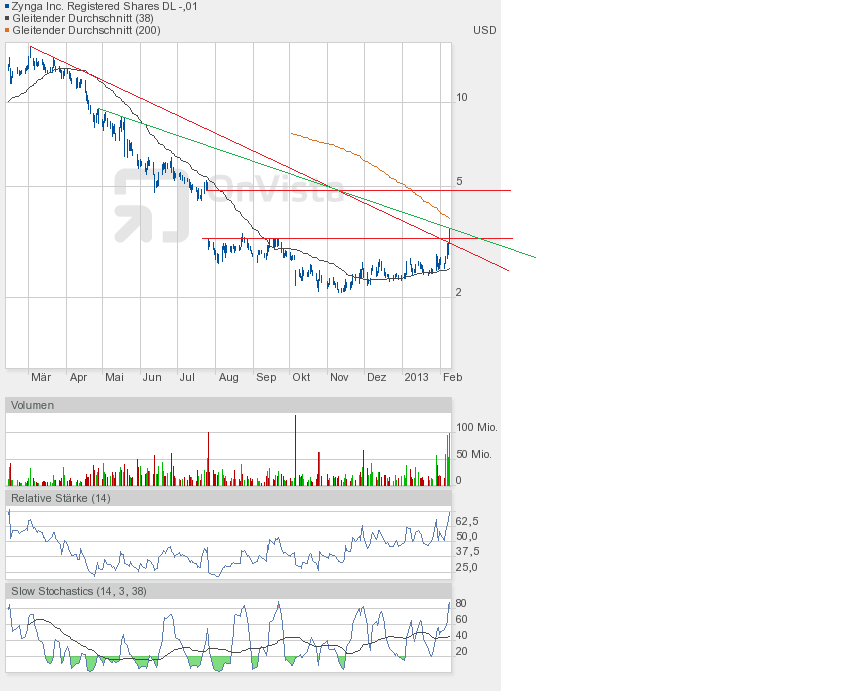This screenshot has width=850, height=691.
Task: Click the Relative Stärke (14) panel header
Action: (x=61, y=498)
